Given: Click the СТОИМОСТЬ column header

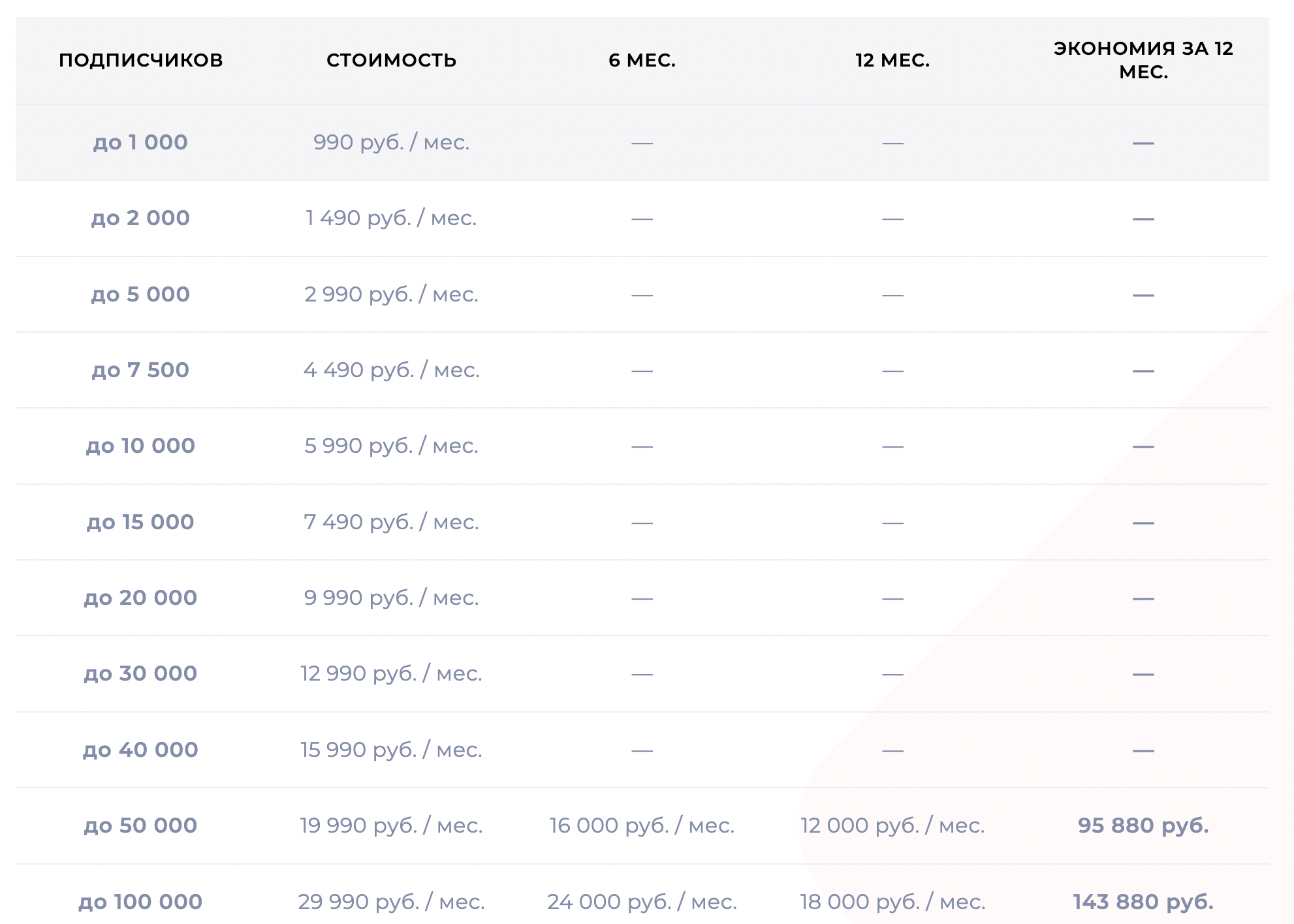Looking at the screenshot, I should (391, 60).
